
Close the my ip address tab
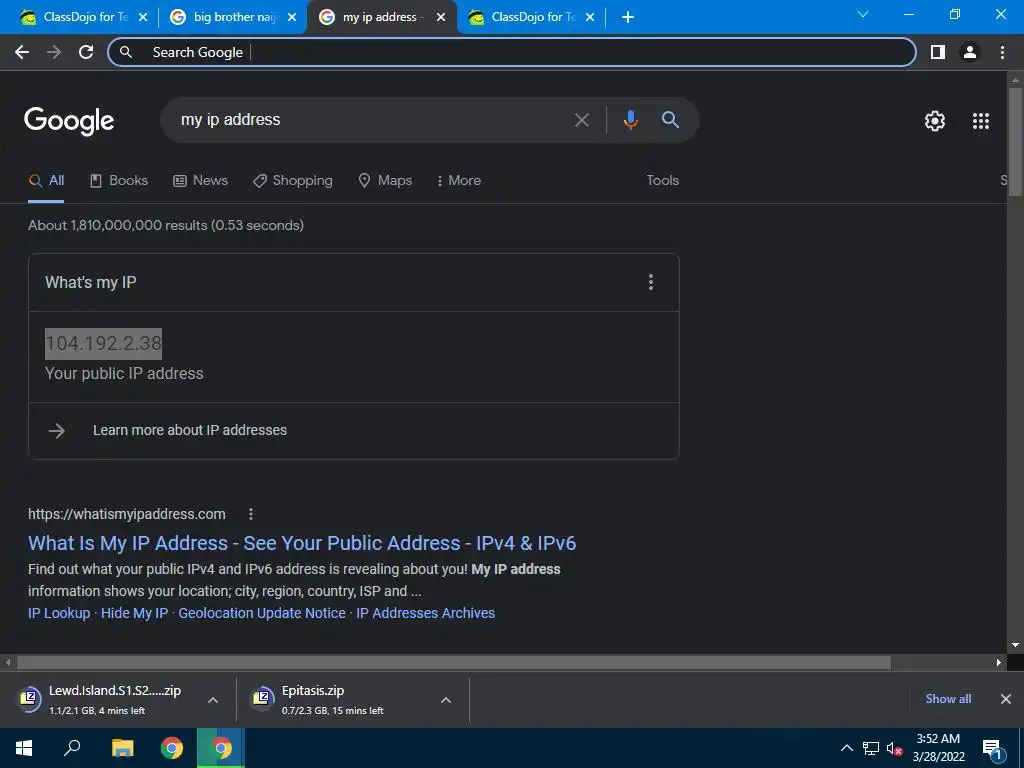coord(441,17)
